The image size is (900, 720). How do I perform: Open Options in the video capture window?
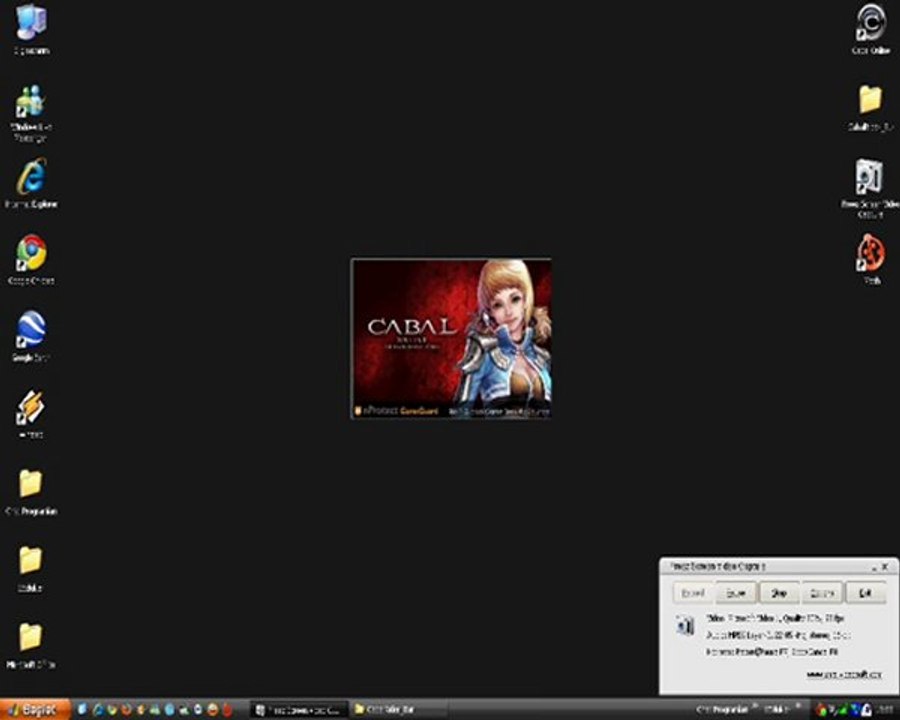click(x=822, y=593)
